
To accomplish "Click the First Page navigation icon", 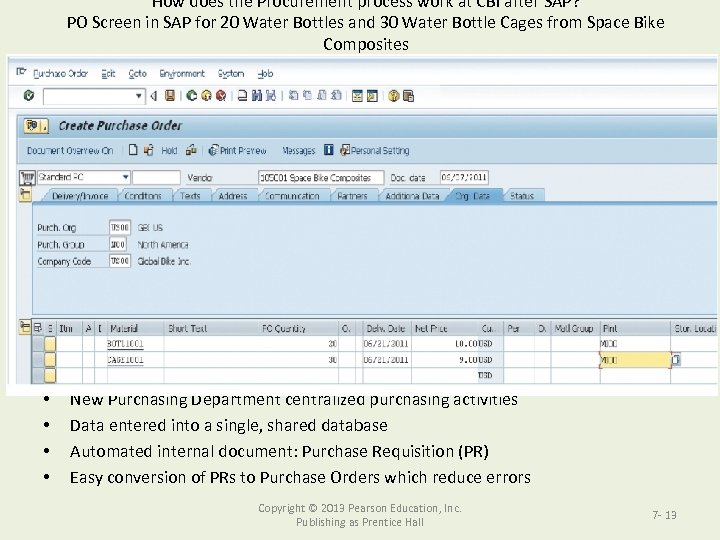I will point(293,96).
